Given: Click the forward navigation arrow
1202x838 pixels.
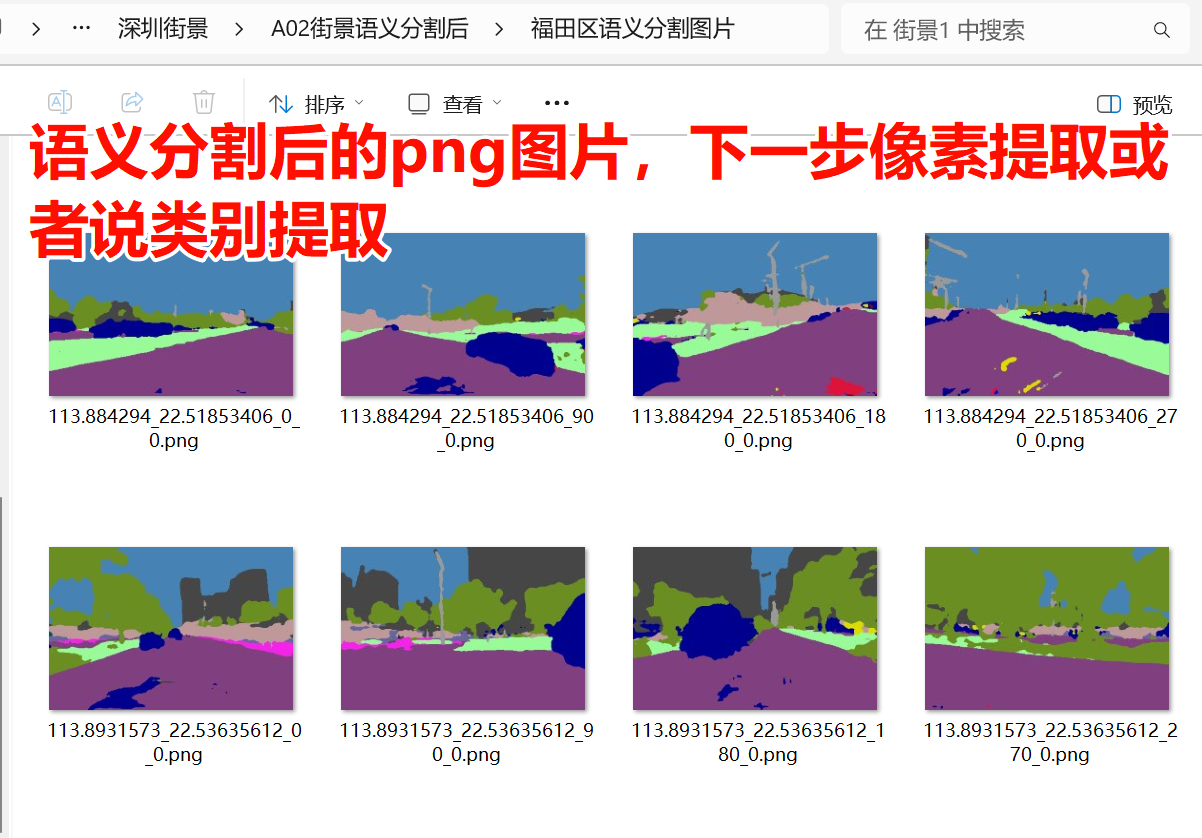Looking at the screenshot, I should pos(36,30).
